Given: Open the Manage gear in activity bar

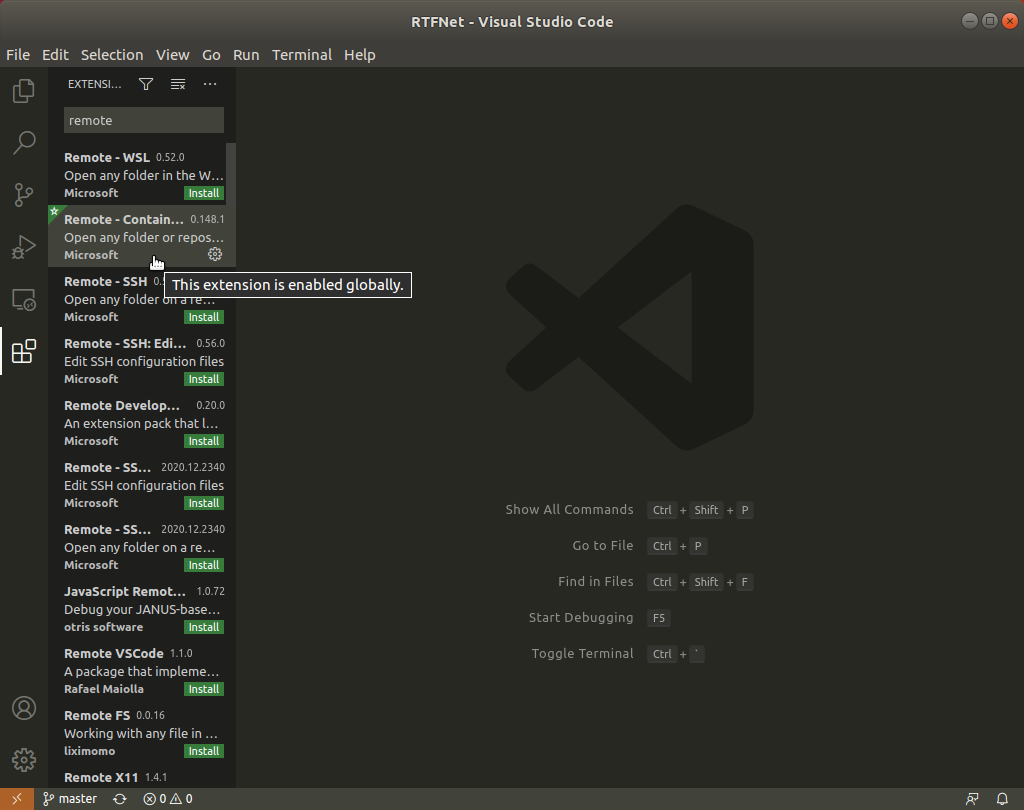Looking at the screenshot, I should coord(24,760).
